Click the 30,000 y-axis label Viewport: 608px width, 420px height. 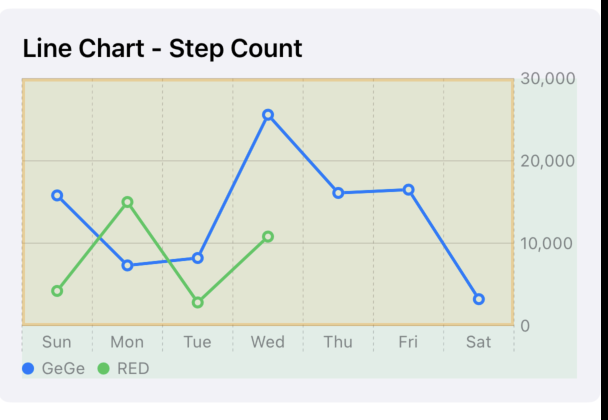pos(548,79)
